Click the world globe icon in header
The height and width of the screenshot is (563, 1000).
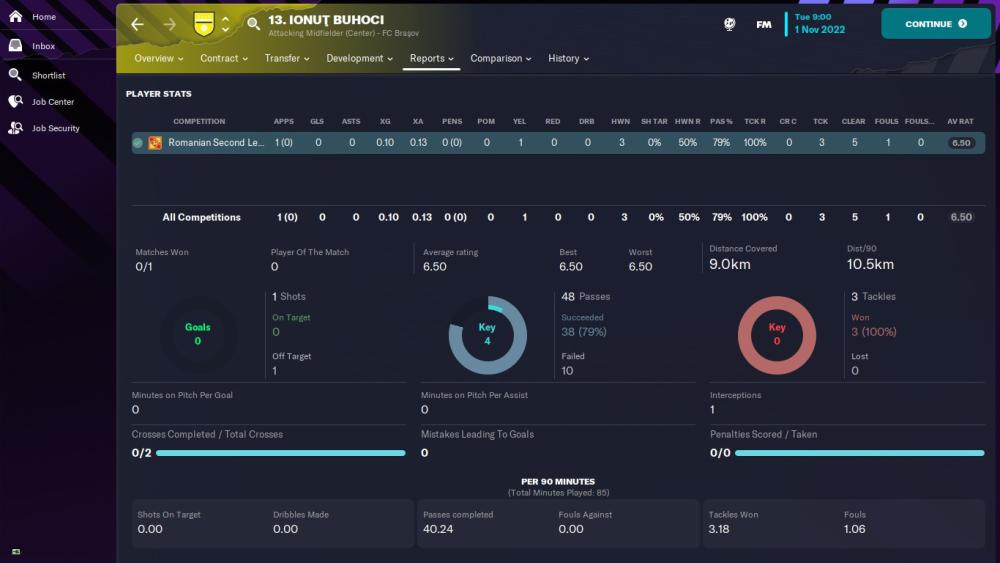click(730, 24)
